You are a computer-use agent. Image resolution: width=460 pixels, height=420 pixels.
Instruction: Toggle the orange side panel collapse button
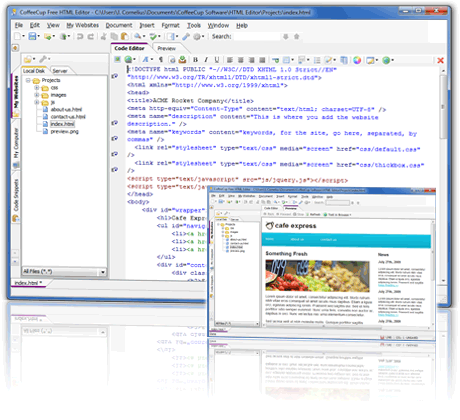point(15,48)
